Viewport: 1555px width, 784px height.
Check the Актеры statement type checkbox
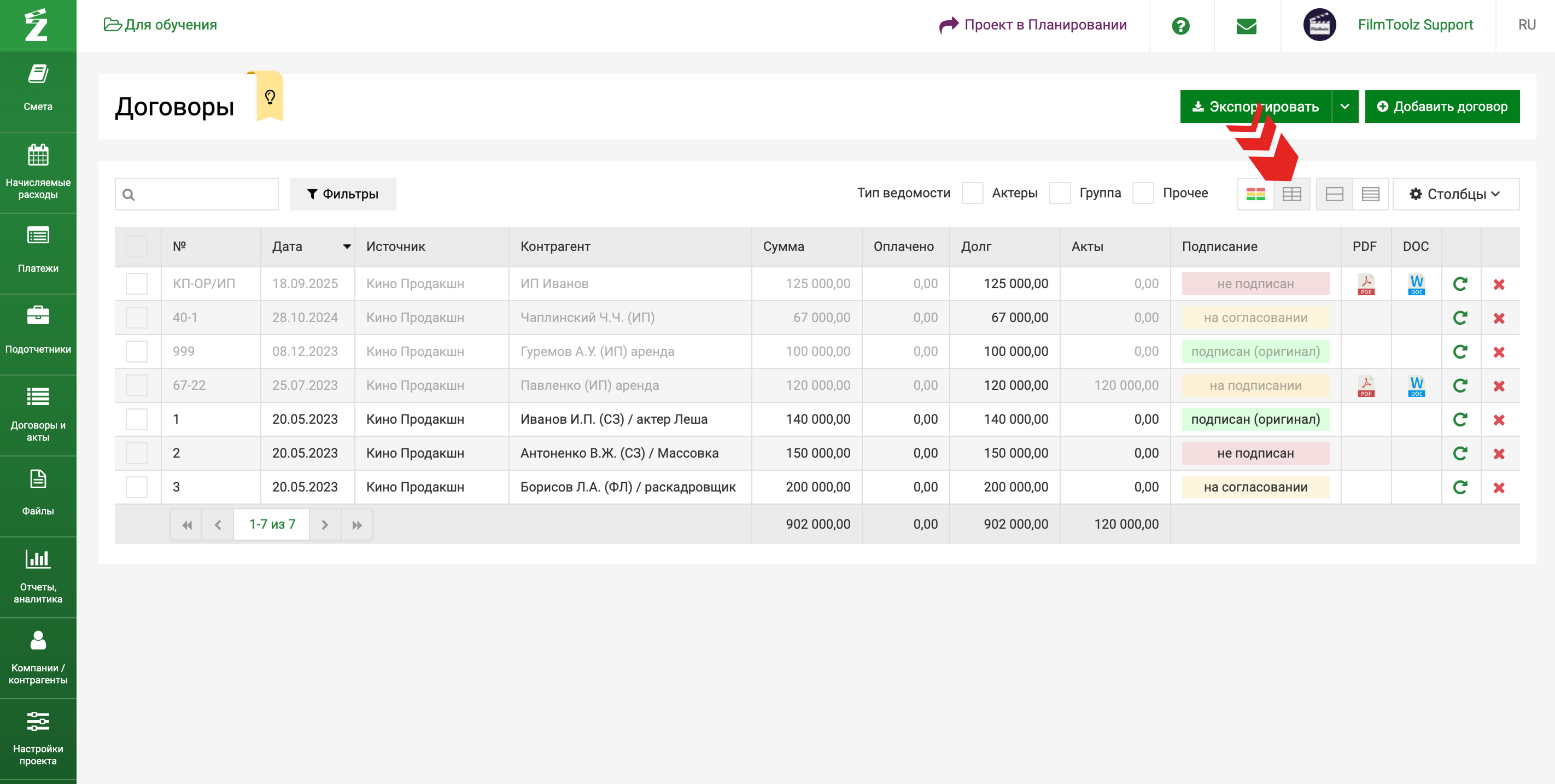(x=973, y=194)
